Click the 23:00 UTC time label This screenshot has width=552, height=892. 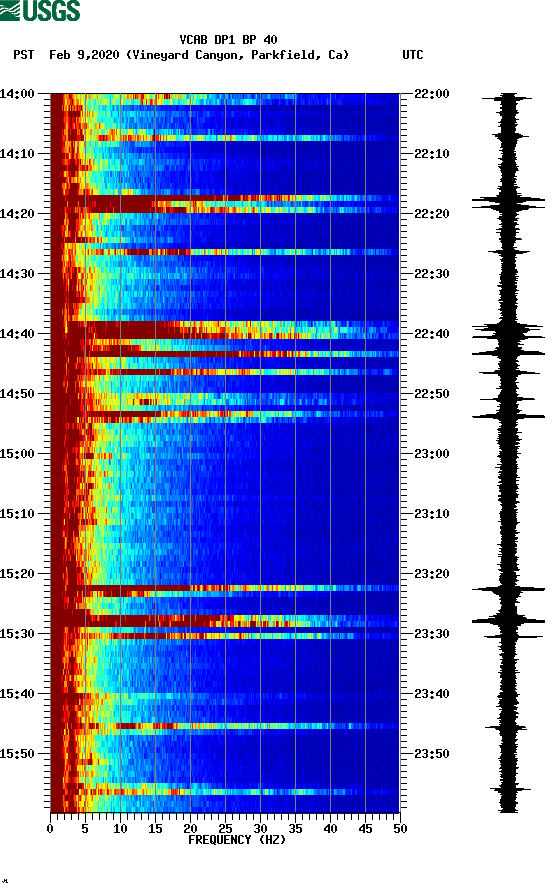tap(432, 454)
